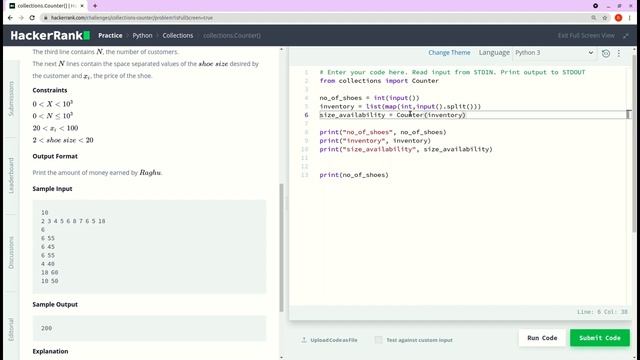Click the Sample Input code block
Viewport: 640px width, 360px height.
149,247
